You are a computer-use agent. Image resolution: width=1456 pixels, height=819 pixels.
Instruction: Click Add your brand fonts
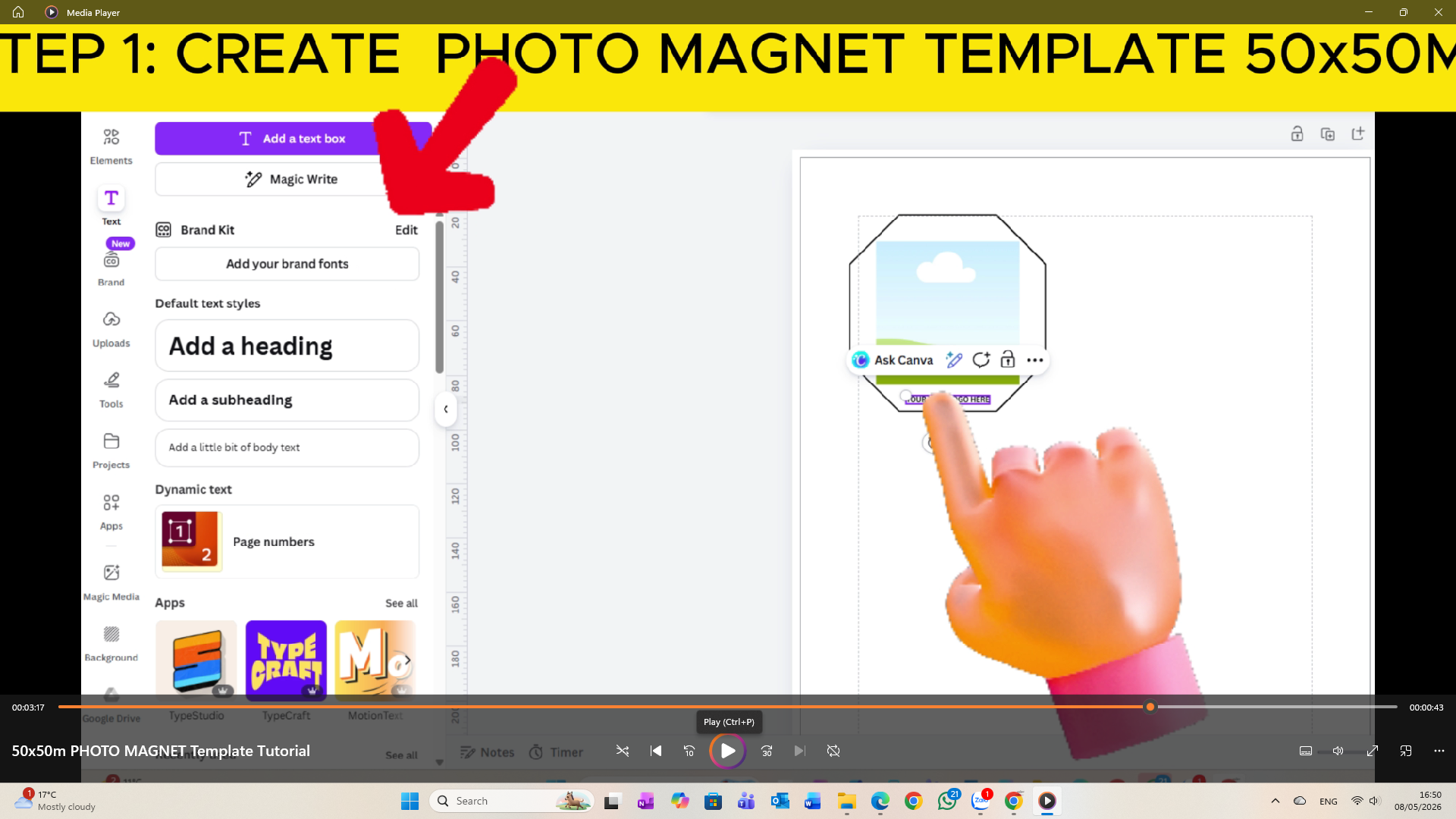point(287,264)
